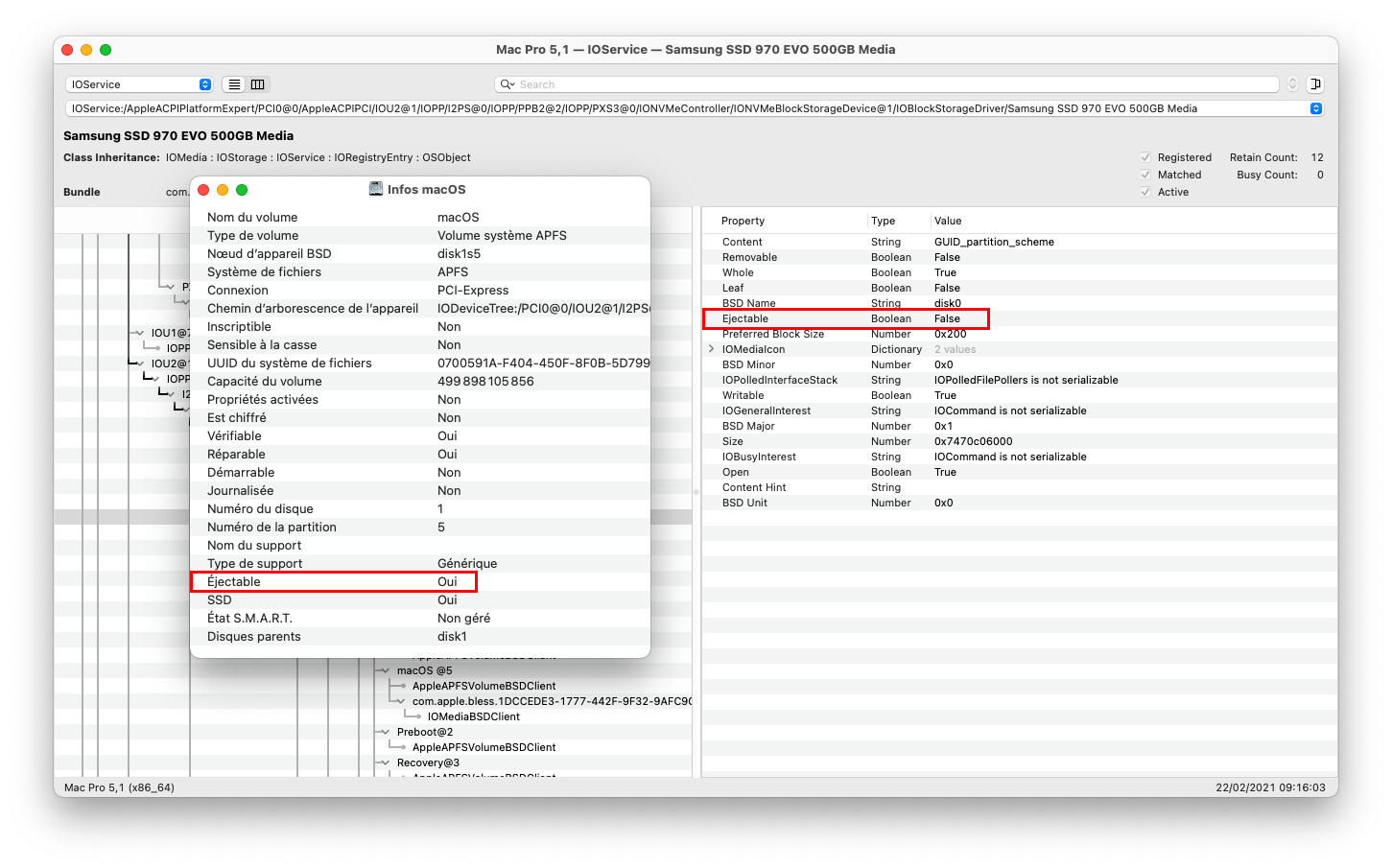
Task: Toggle the Matched checkbox
Action: coord(1145,175)
